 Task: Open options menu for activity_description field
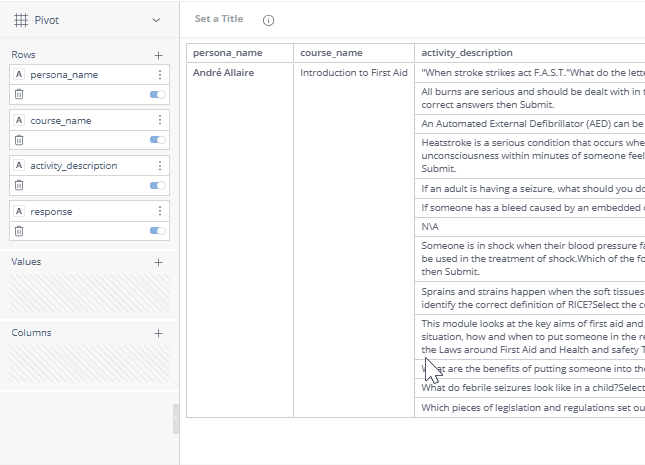pyautogui.click(x=159, y=166)
